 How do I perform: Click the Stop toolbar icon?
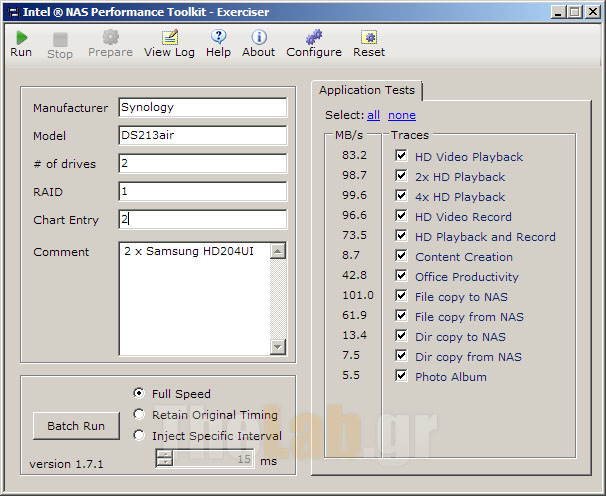(x=60, y=39)
